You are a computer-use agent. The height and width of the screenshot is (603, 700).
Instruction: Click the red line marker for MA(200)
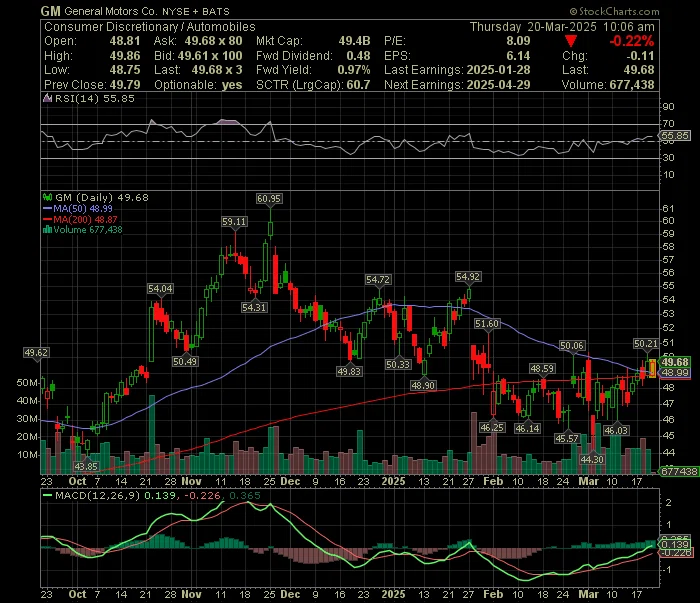pyautogui.click(x=47, y=220)
